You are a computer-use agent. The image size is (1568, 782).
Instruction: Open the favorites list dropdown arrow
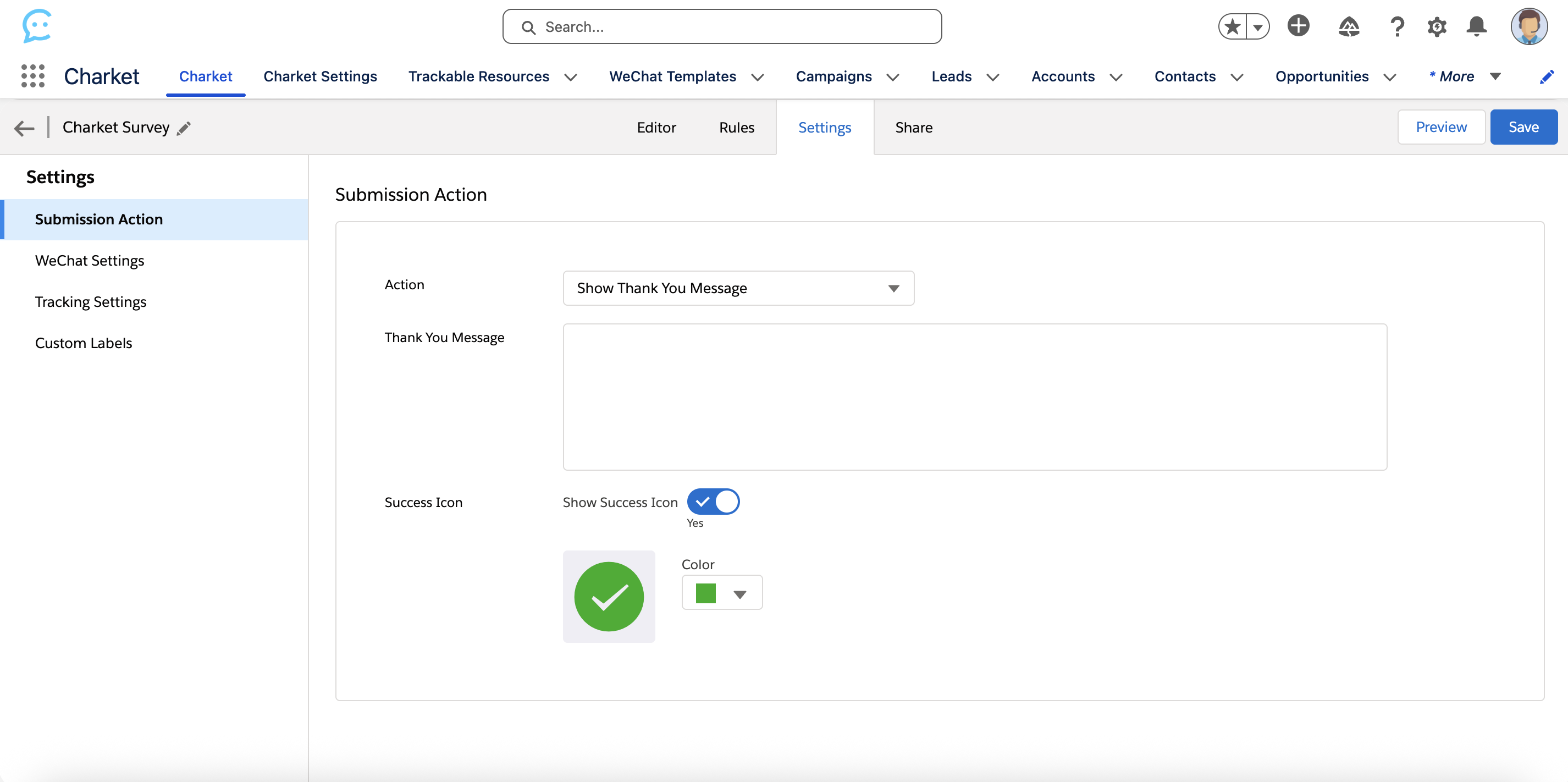click(x=1257, y=26)
